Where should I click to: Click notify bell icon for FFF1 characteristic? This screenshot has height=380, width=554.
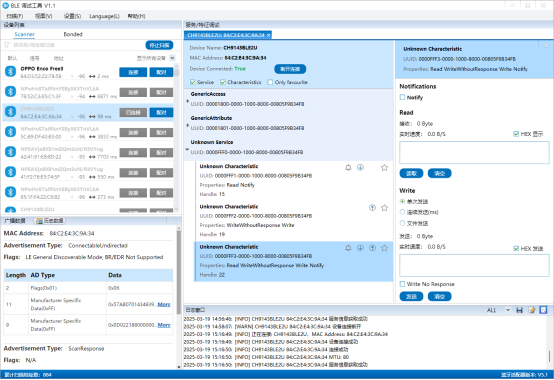348,168
